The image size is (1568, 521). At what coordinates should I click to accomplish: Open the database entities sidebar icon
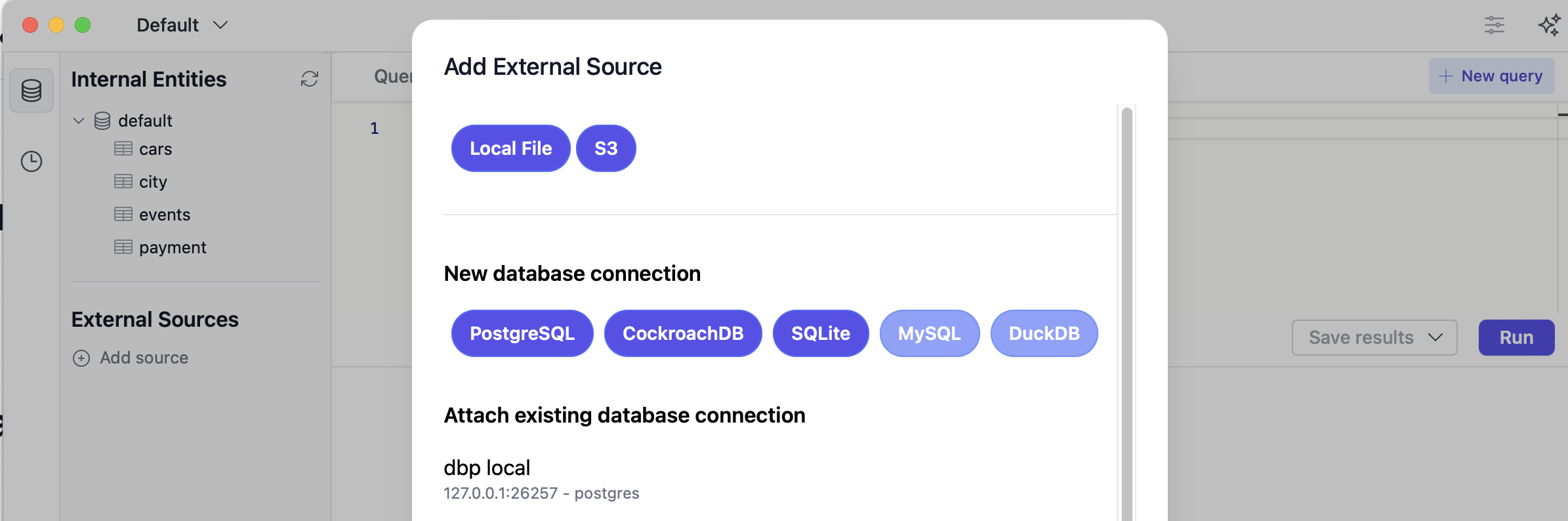pos(31,91)
